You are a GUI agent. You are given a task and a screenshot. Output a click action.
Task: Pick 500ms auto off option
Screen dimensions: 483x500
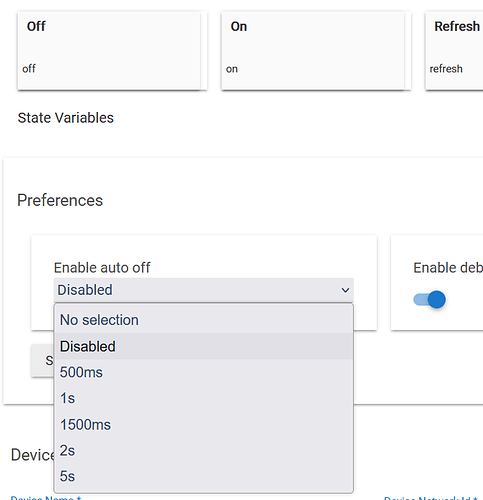(x=204, y=372)
